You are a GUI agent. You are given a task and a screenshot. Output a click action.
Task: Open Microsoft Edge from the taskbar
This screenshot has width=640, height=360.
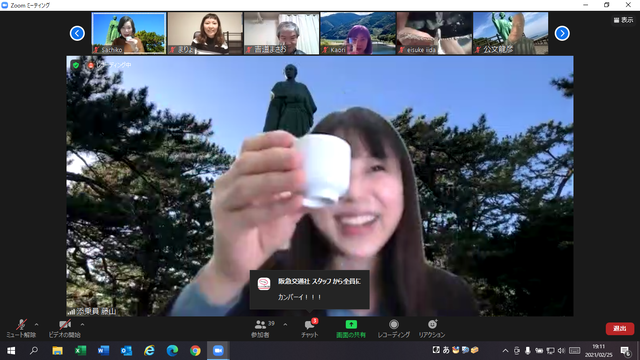point(172,351)
